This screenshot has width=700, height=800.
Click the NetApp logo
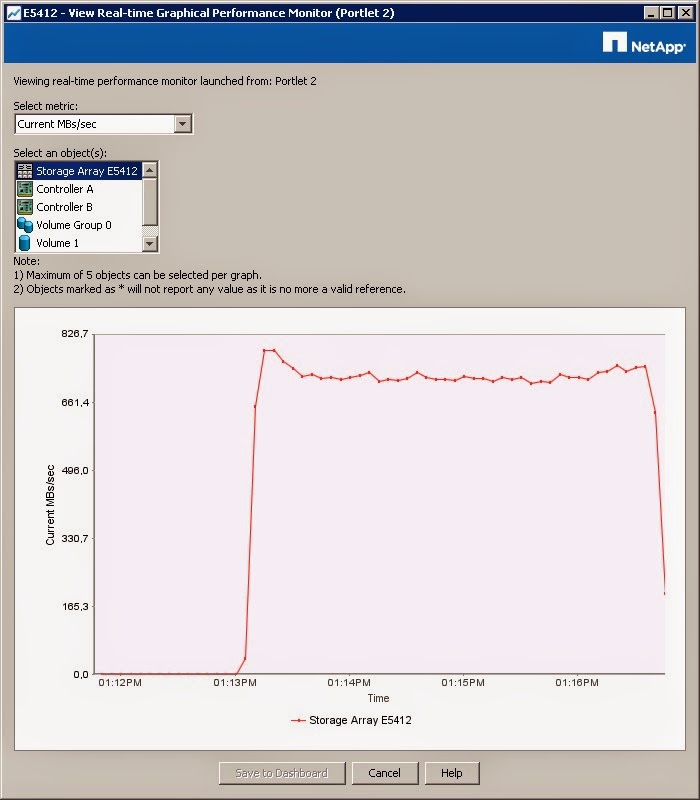pos(644,43)
